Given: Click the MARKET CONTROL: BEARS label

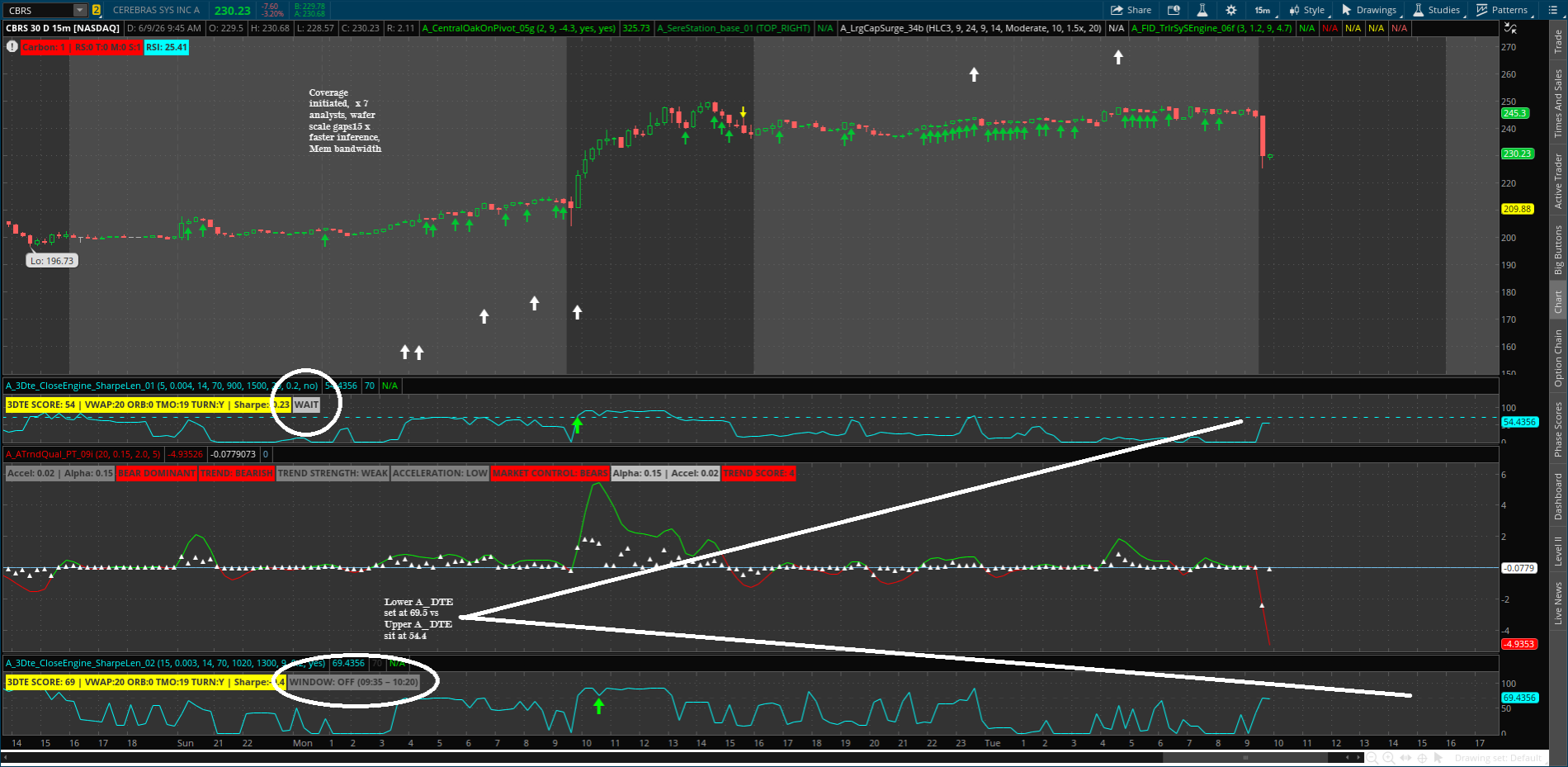Looking at the screenshot, I should [550, 473].
